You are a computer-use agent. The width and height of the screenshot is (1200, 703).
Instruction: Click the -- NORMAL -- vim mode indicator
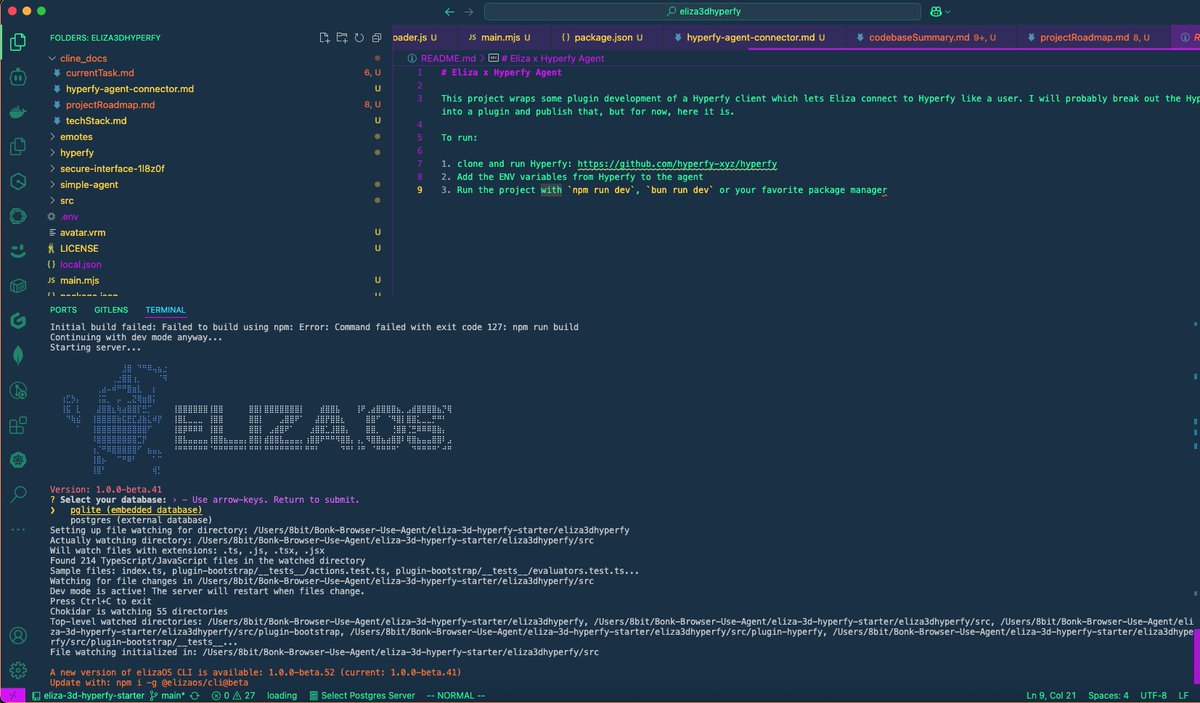coord(455,695)
